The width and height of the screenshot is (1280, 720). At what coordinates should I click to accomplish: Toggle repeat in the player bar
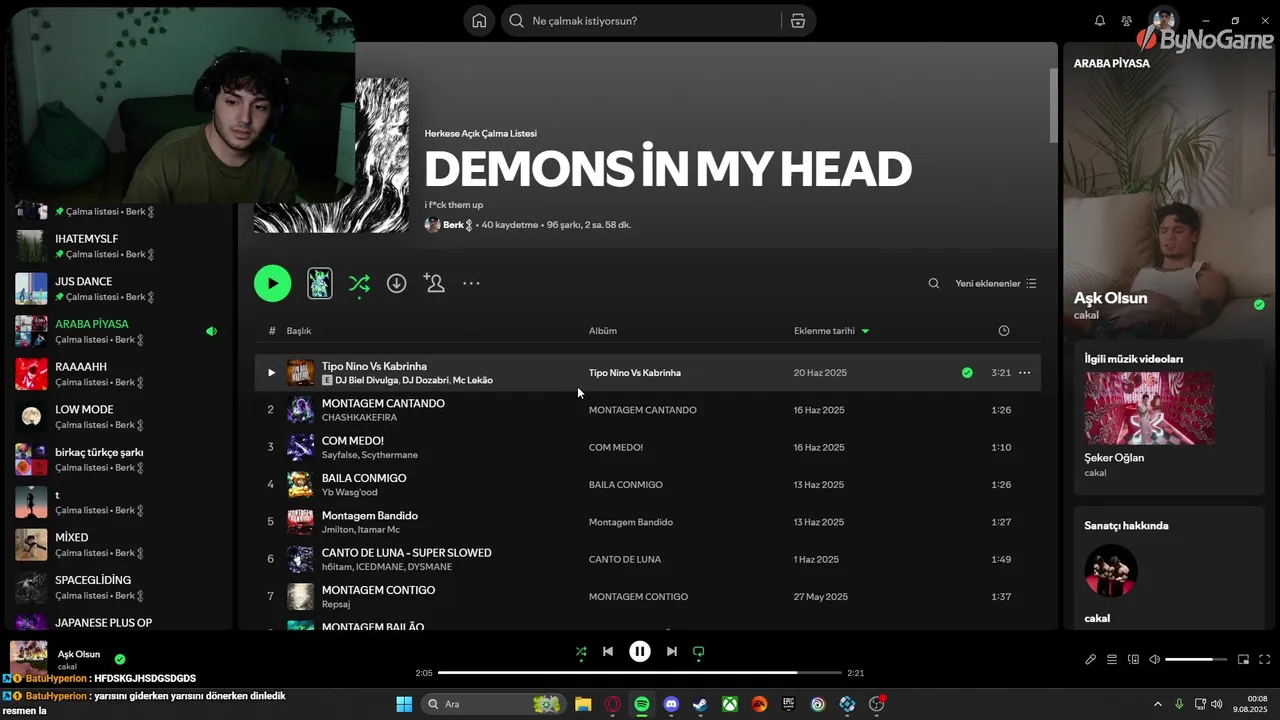(x=699, y=651)
